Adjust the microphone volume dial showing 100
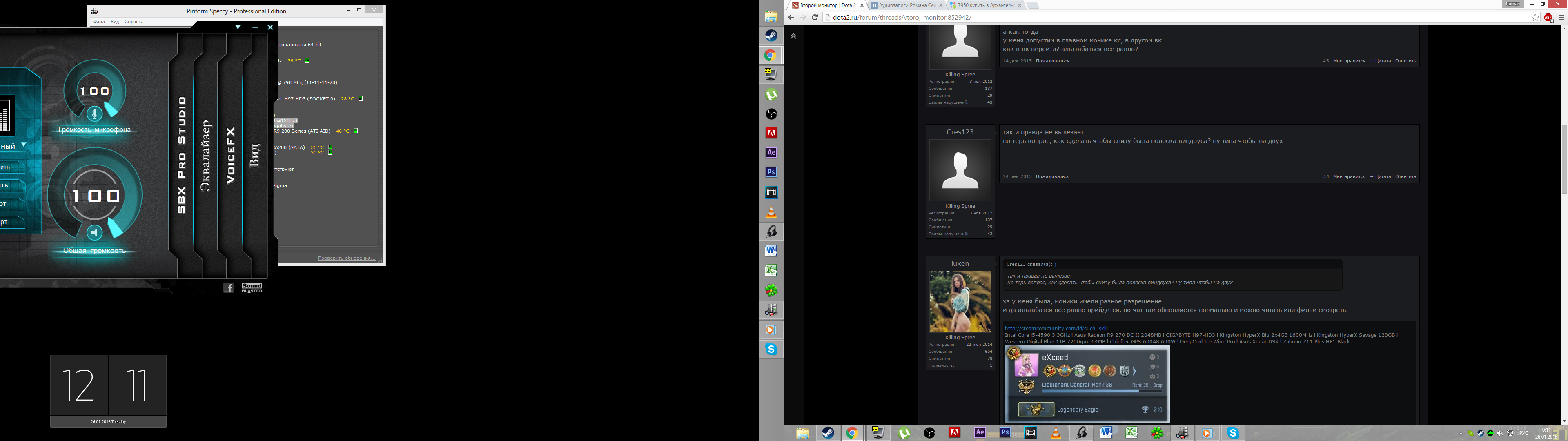 pos(95,91)
